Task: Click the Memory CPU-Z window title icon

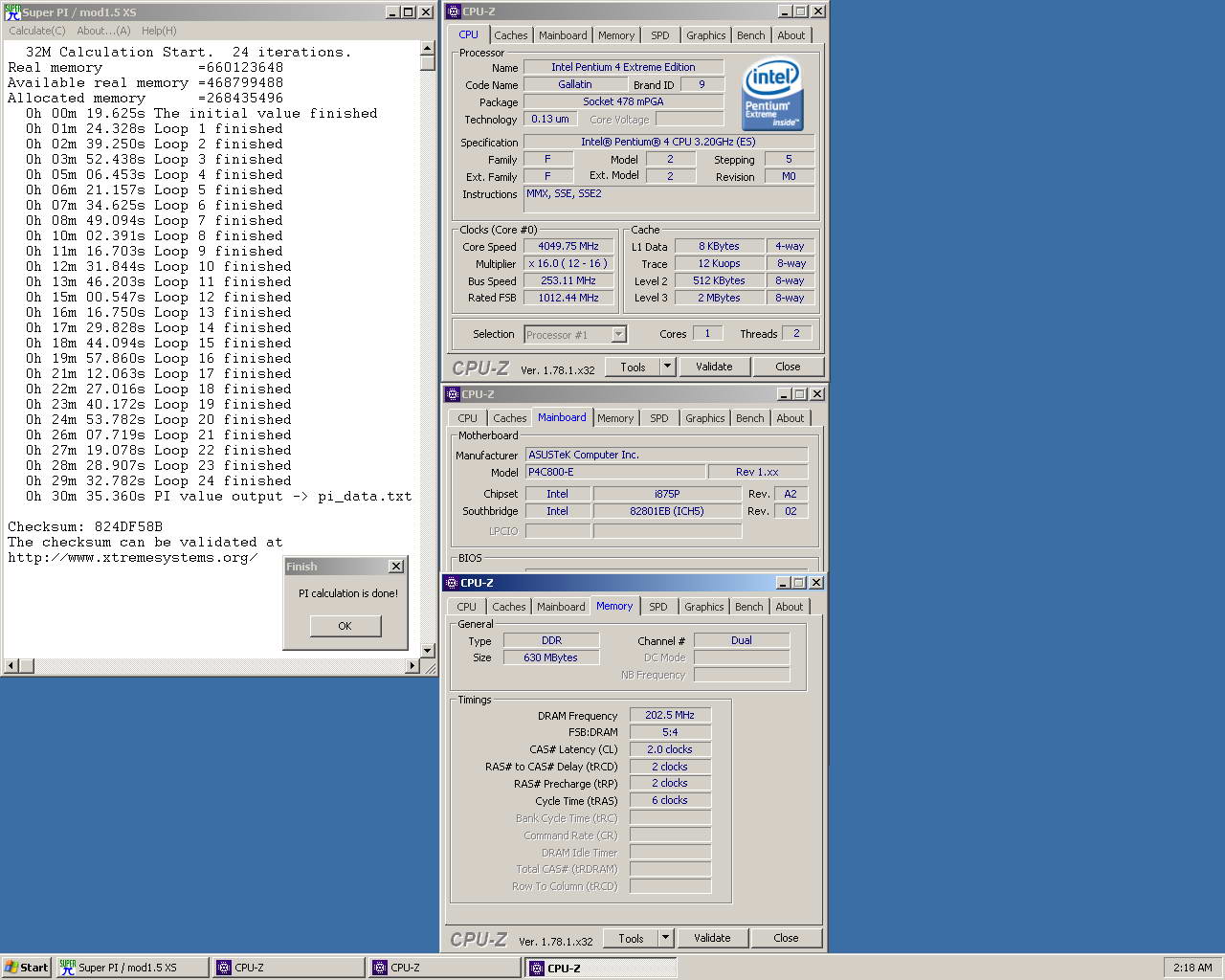Action: 452,582
